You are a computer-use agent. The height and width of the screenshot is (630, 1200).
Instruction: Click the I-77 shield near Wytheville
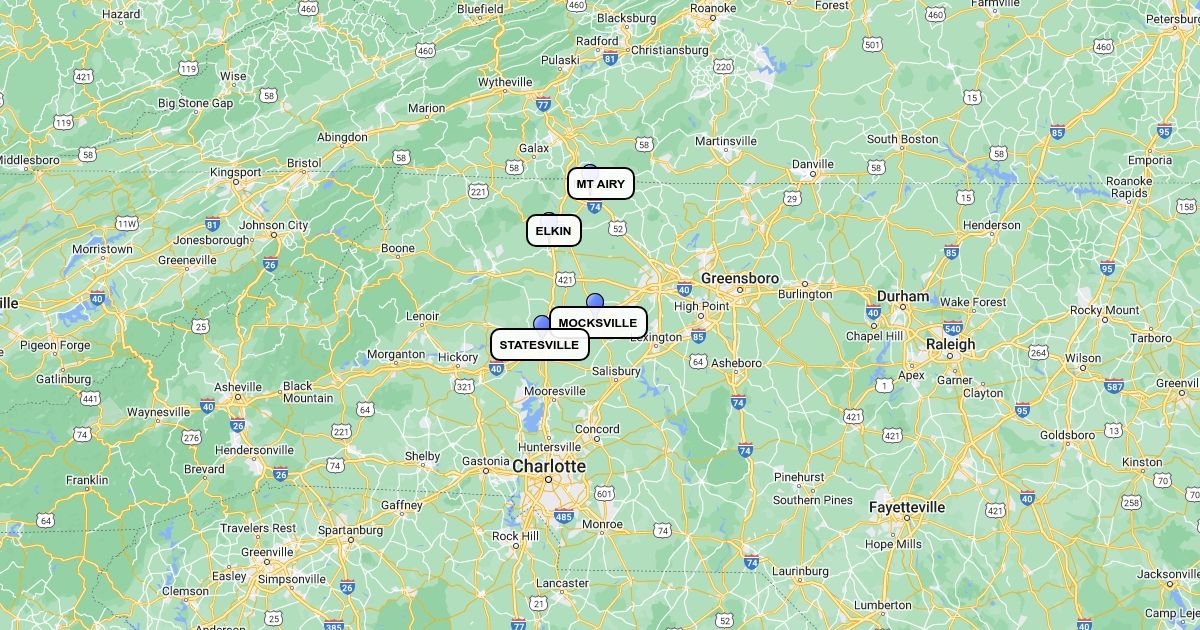point(543,103)
